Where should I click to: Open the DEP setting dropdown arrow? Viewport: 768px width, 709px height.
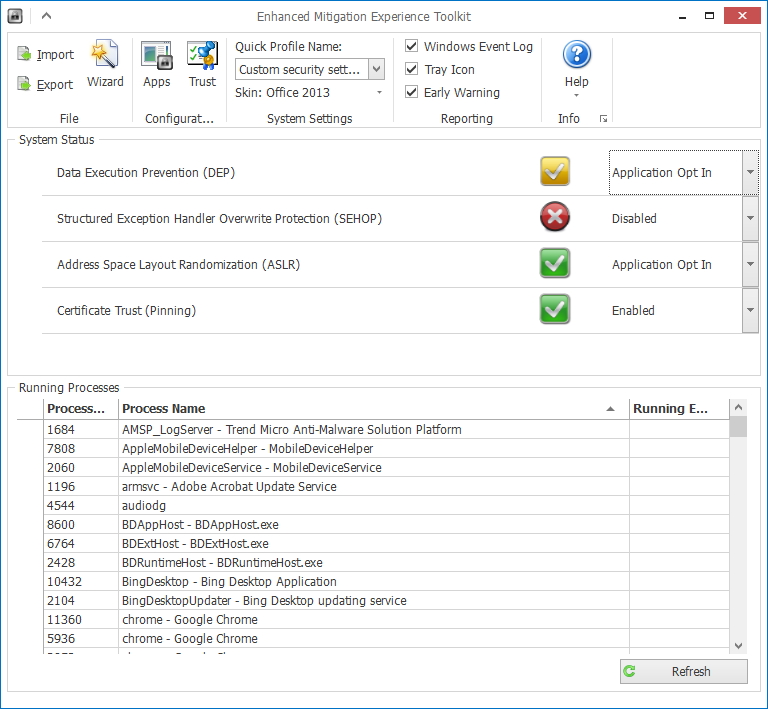click(x=750, y=172)
